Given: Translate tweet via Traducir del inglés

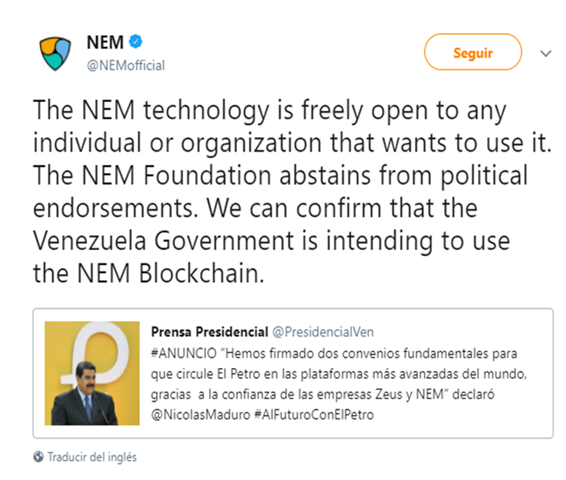Looking at the screenshot, I should pos(92,457).
